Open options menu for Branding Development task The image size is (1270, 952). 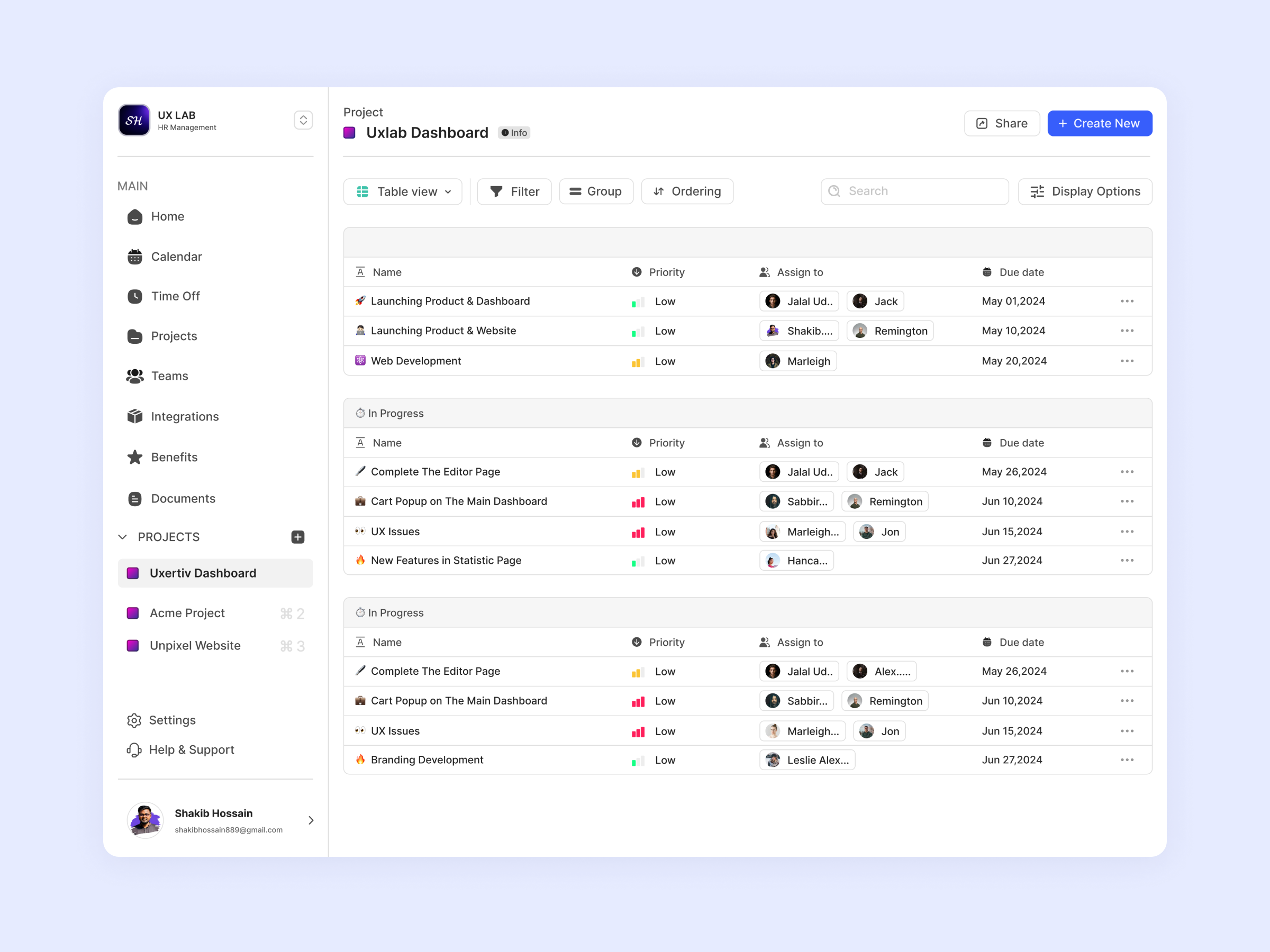pyautogui.click(x=1127, y=759)
